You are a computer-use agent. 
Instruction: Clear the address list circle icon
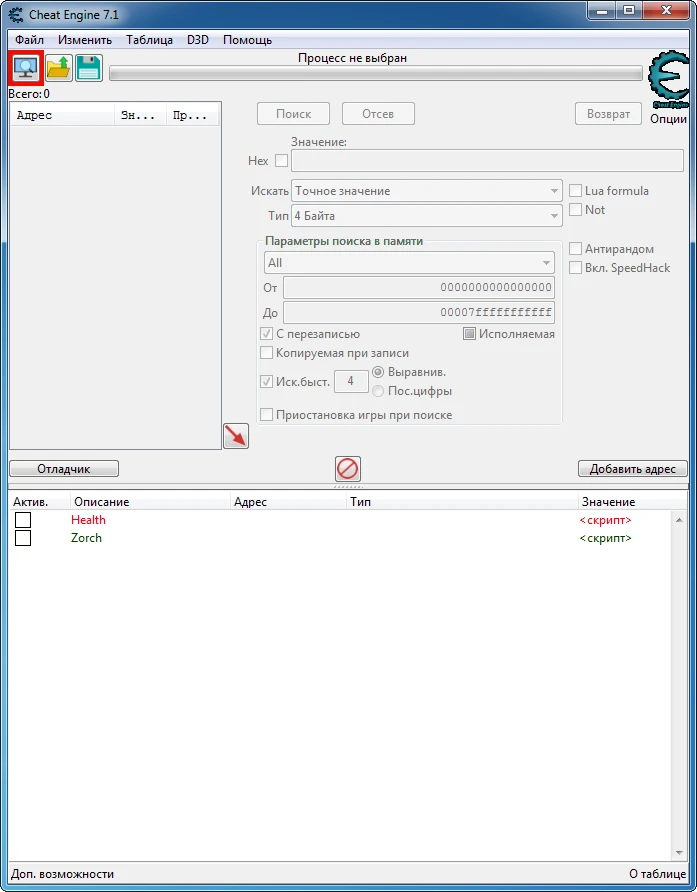pos(348,469)
